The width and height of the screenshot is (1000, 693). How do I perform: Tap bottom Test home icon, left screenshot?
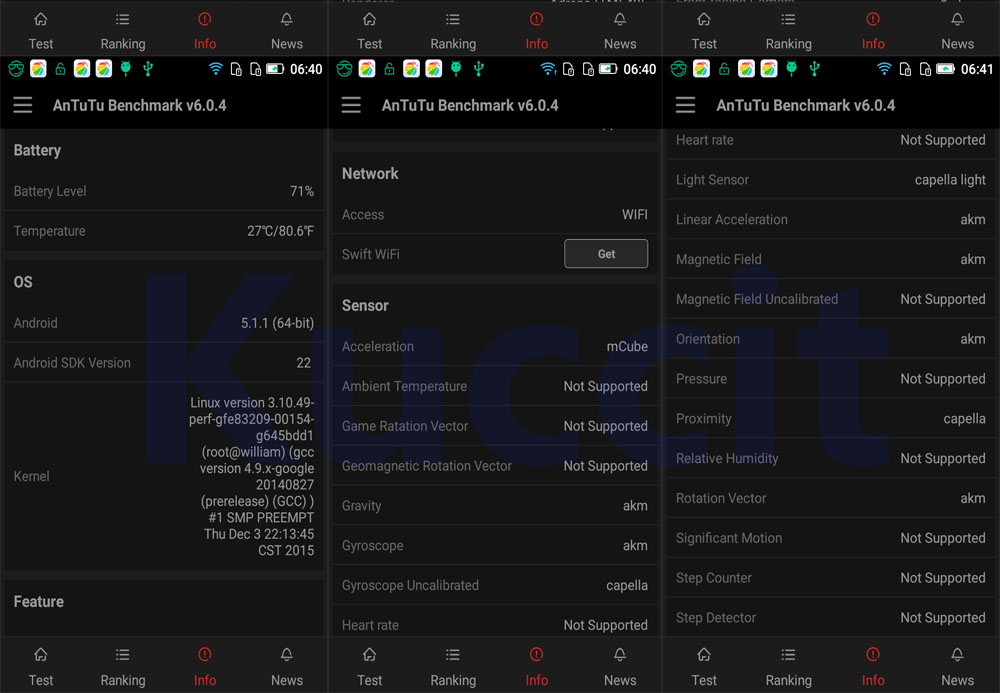[41, 655]
